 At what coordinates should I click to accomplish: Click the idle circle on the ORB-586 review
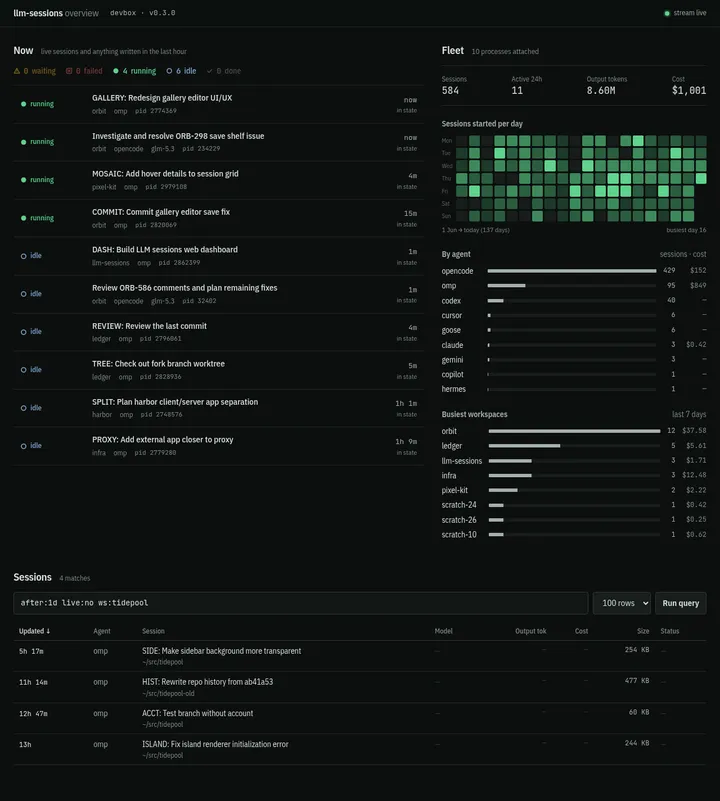(24, 294)
